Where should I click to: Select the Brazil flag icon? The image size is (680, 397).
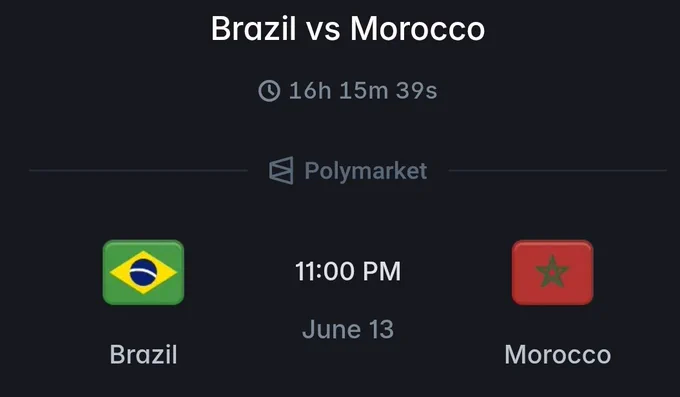(x=144, y=272)
